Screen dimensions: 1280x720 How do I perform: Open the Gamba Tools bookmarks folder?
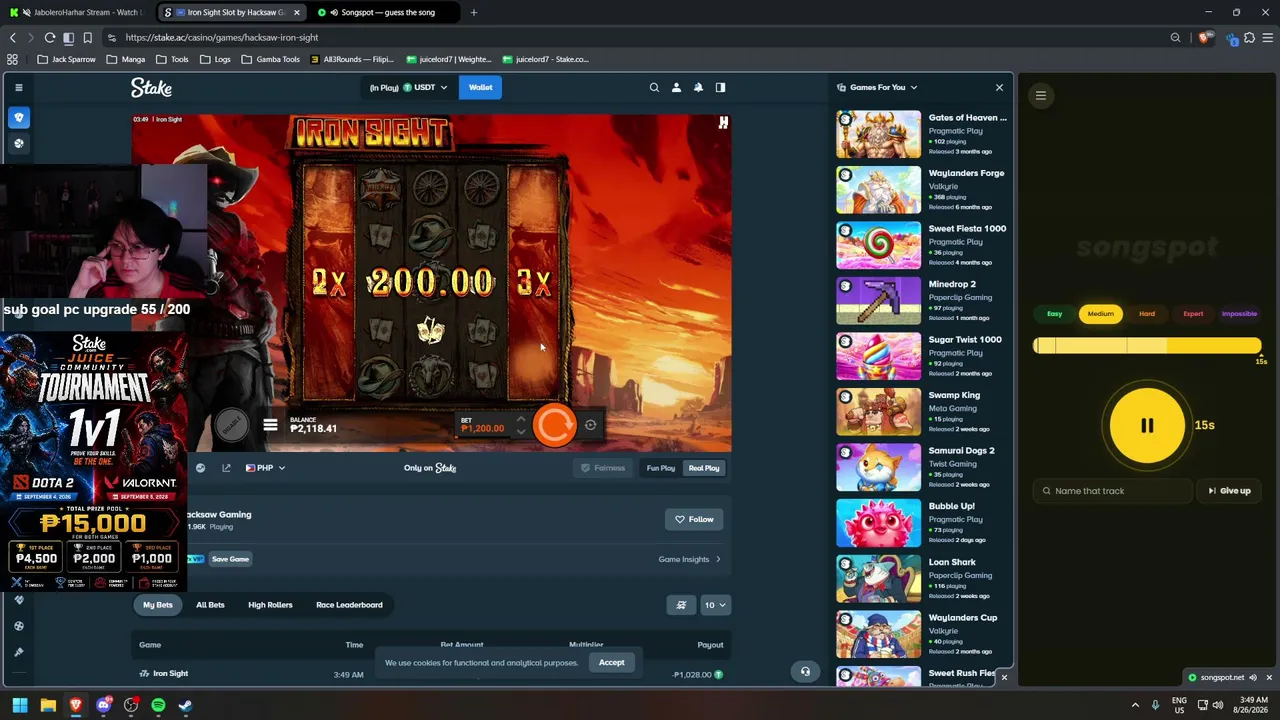pos(270,60)
